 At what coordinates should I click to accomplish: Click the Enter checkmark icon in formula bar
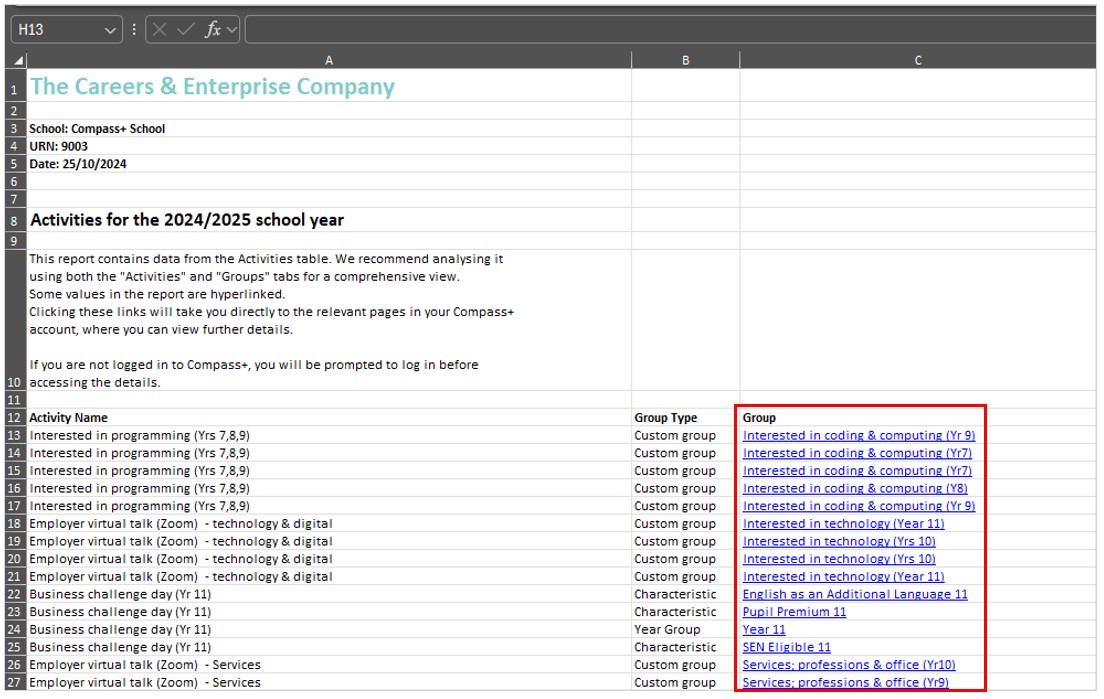click(186, 30)
